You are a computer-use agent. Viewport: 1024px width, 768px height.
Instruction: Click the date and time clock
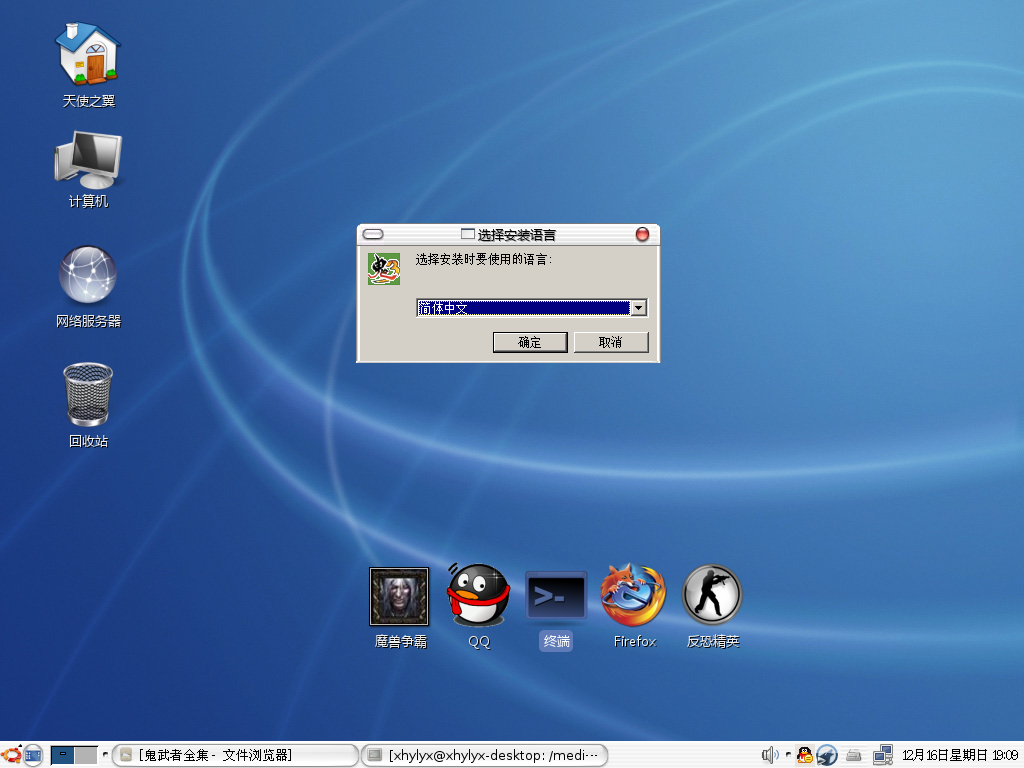click(960, 756)
